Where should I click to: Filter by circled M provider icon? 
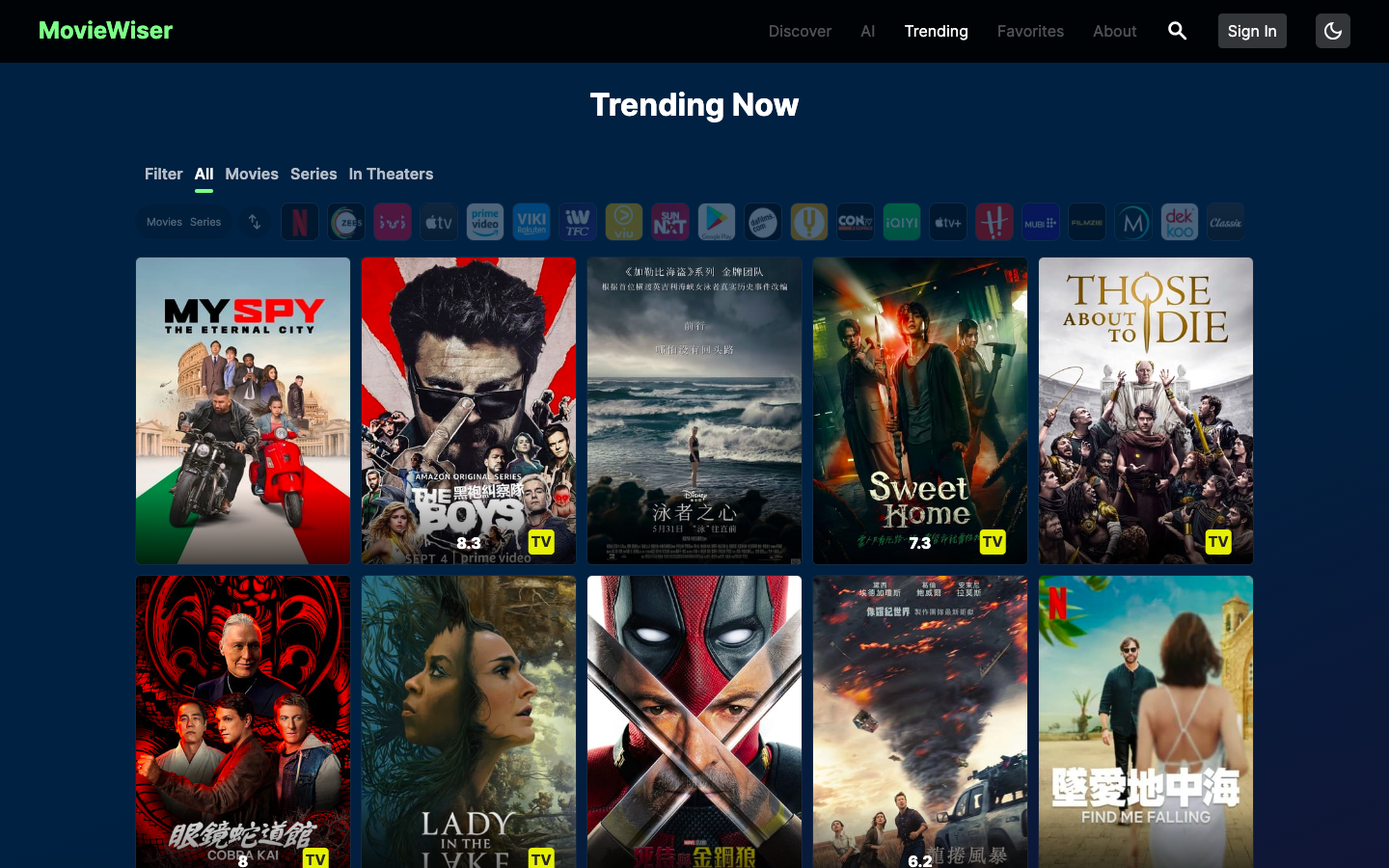click(1133, 223)
